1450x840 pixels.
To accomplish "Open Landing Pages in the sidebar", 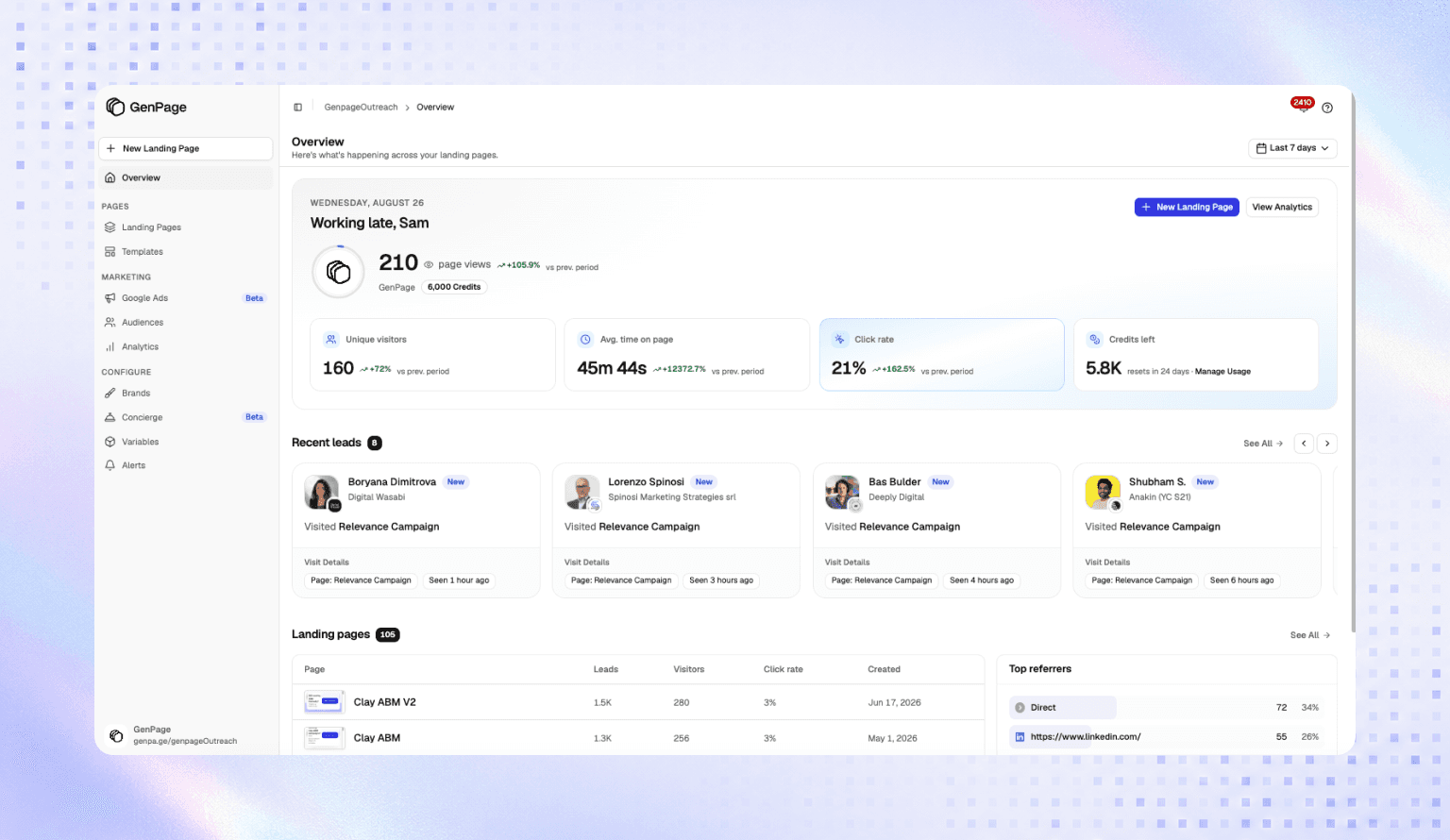I will 185,227.
